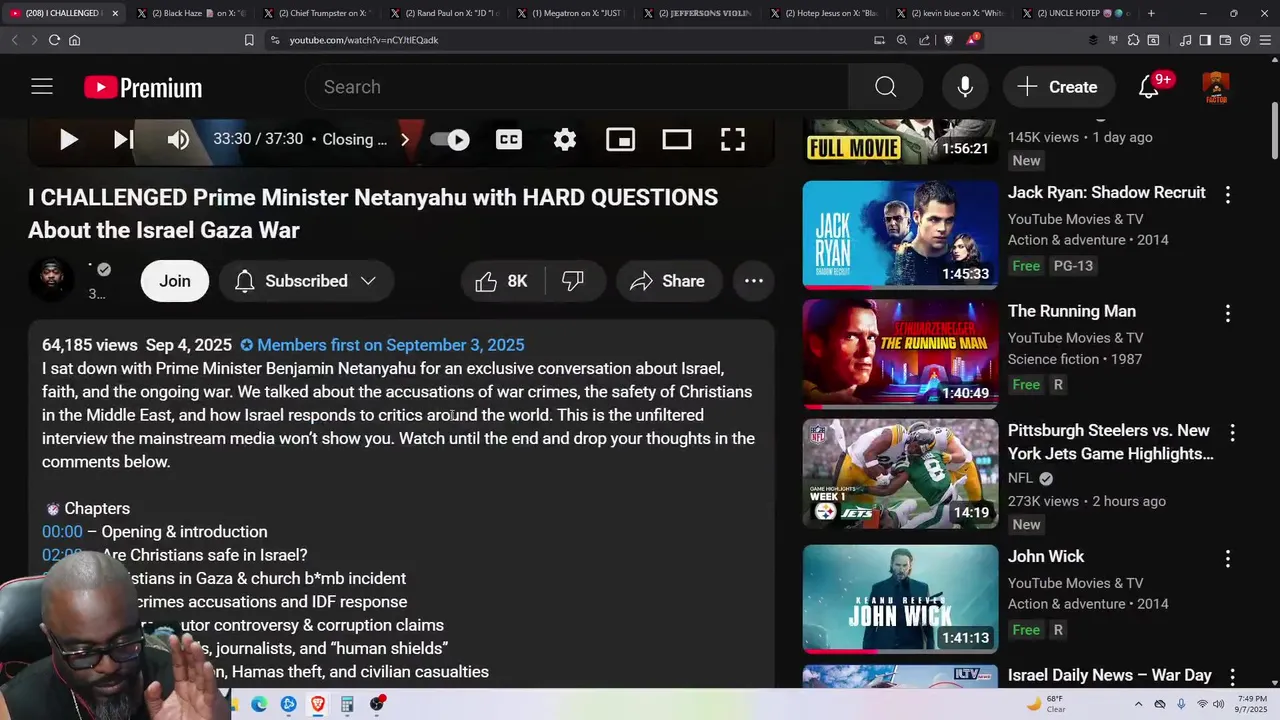Toggle autoplay switch in player
This screenshot has height=720, width=1280.
450,140
